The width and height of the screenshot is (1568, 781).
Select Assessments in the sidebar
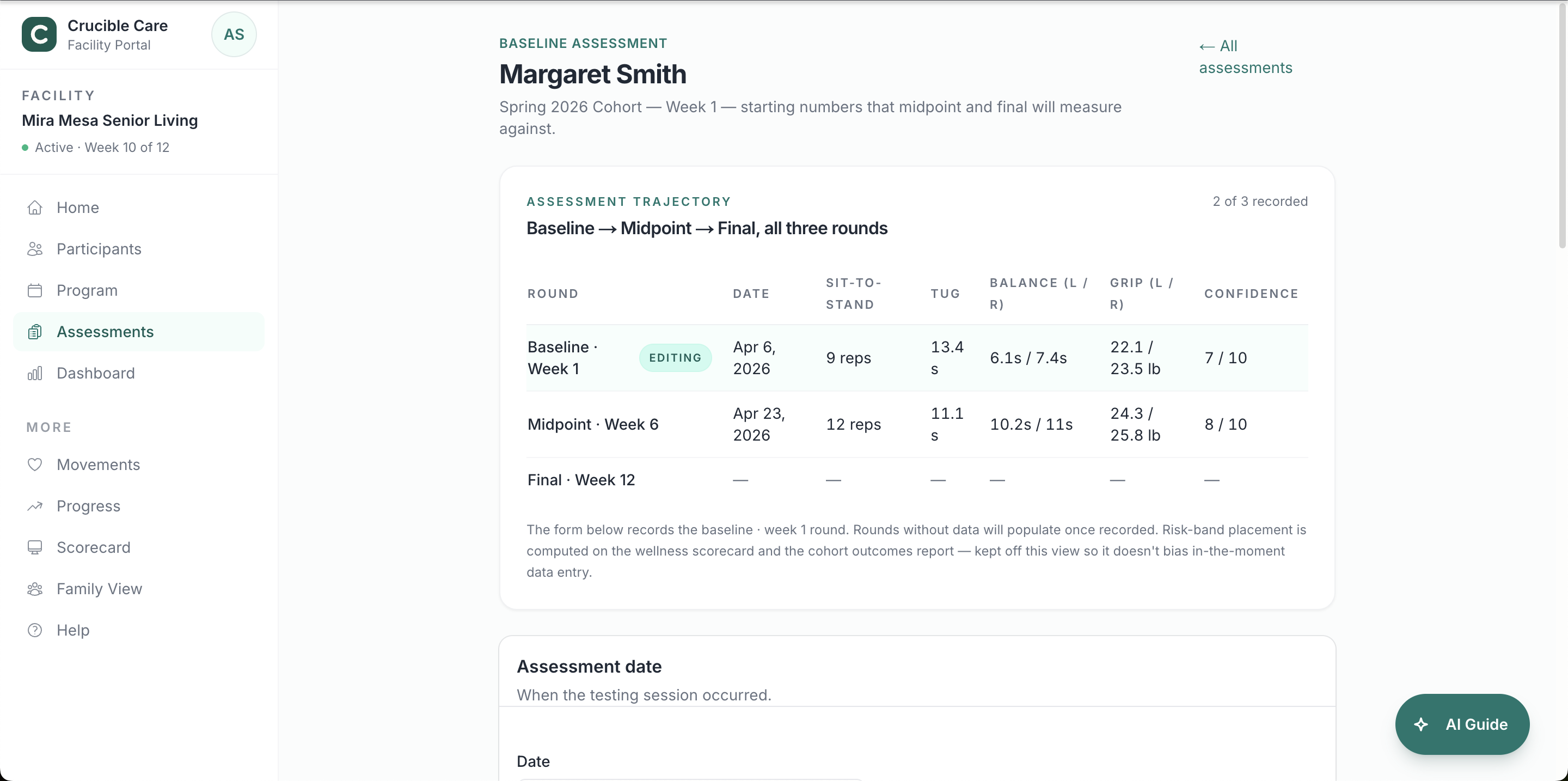[139, 332]
